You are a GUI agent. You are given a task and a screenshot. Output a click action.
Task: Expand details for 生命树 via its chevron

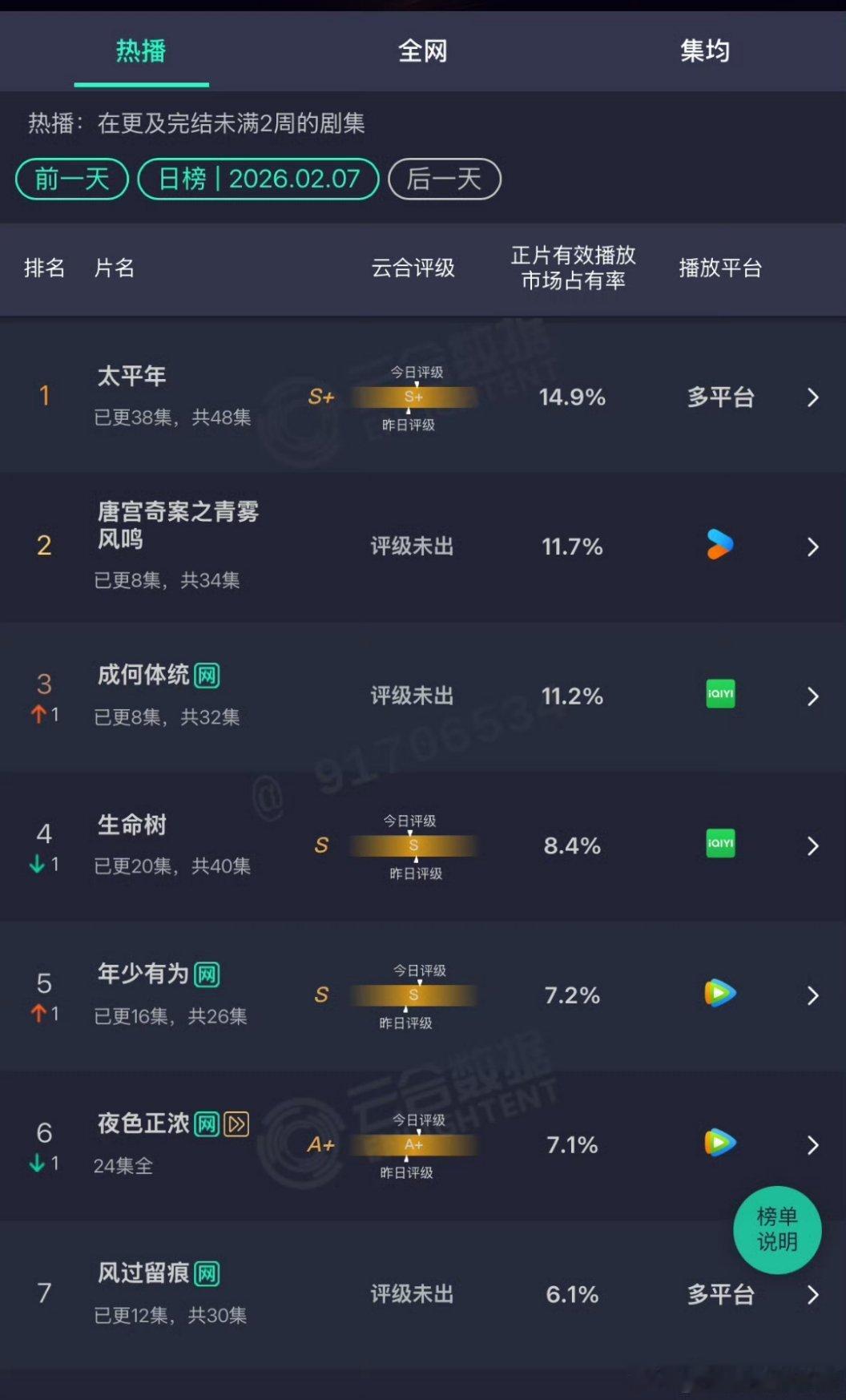(x=813, y=845)
